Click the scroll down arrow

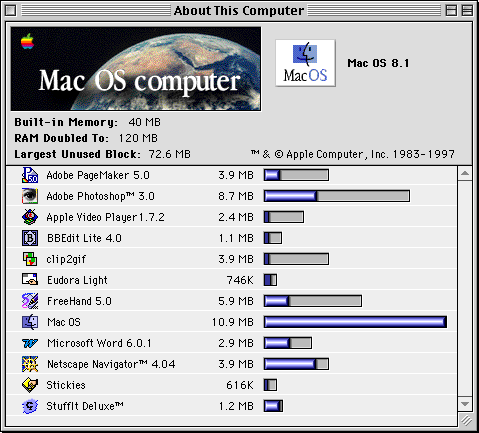click(465, 404)
